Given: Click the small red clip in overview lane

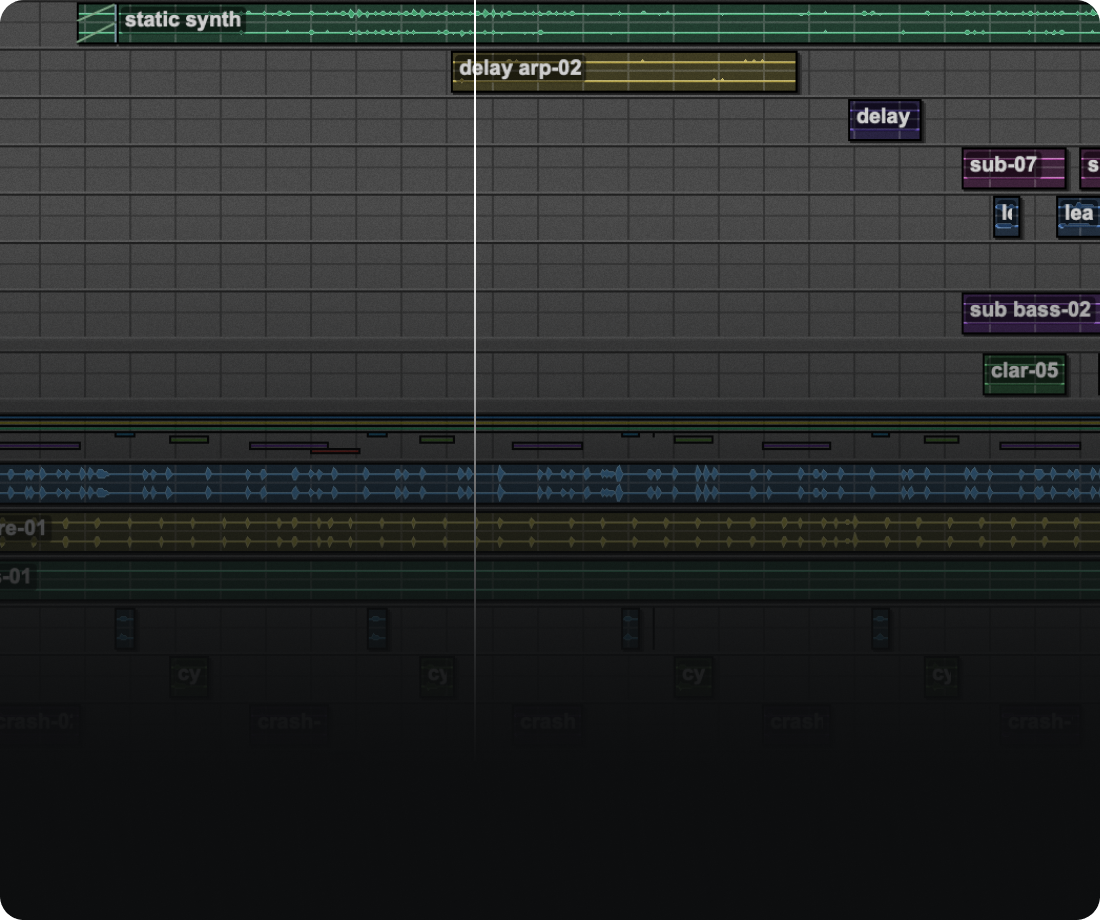Looking at the screenshot, I should point(335,451).
